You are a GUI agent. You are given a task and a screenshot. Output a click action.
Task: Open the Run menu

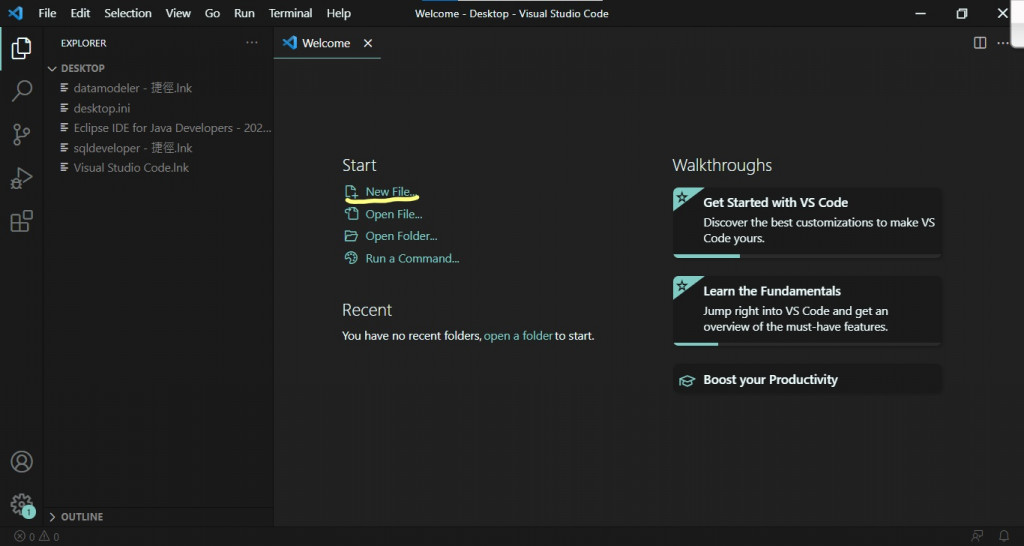point(244,13)
